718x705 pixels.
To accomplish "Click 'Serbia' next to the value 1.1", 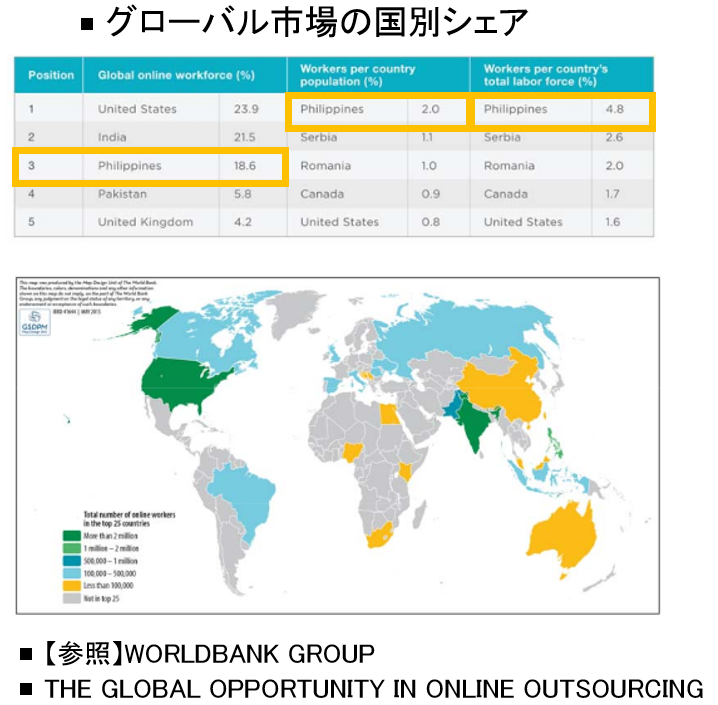I will [319, 137].
